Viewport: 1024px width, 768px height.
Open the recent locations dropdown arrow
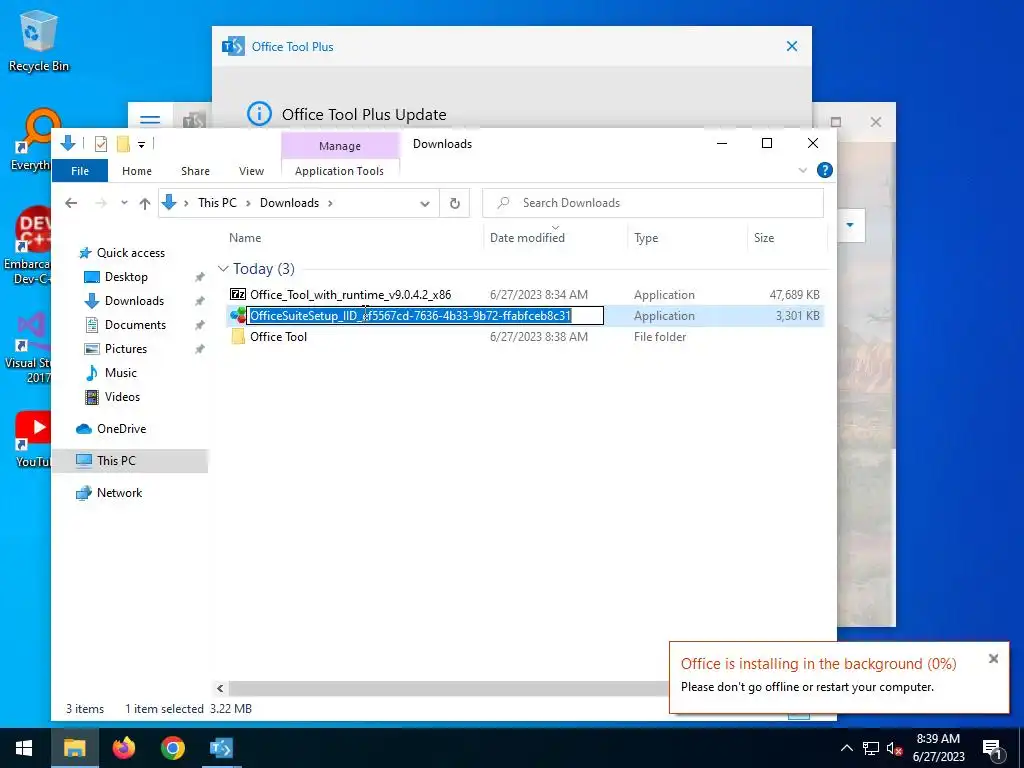click(x=124, y=203)
